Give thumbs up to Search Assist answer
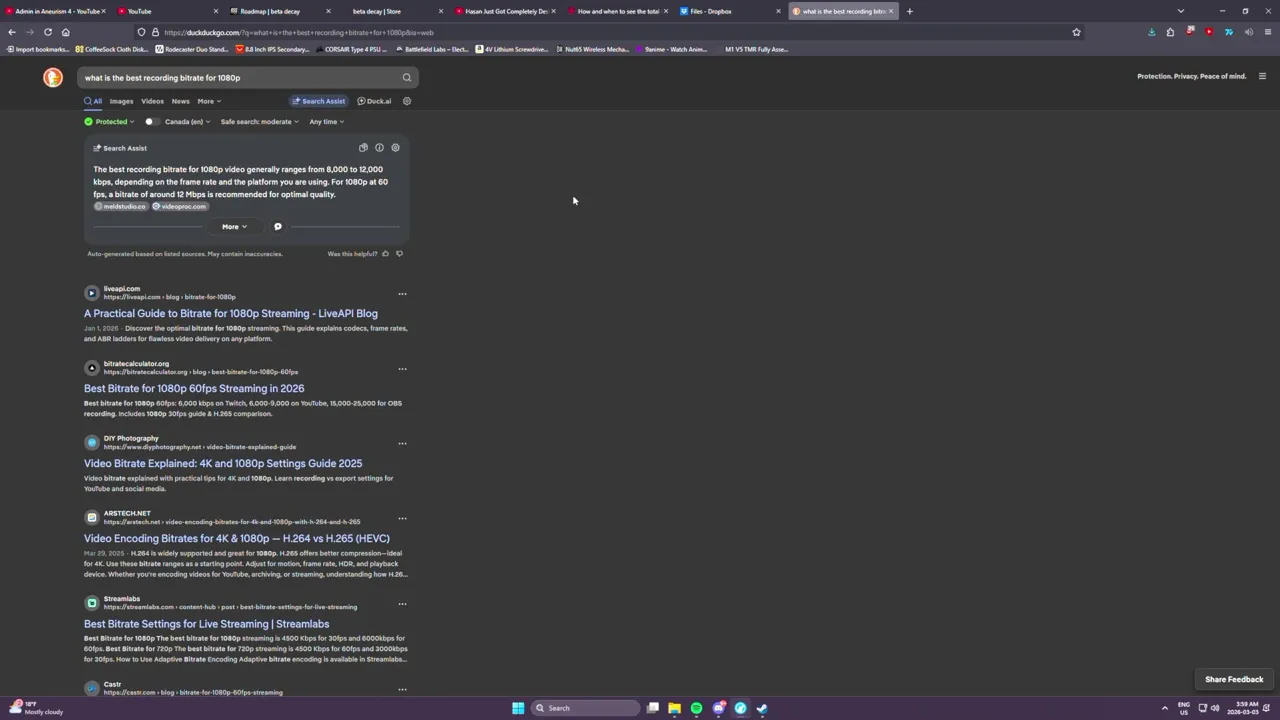This screenshot has height=720, width=1280. pos(385,254)
